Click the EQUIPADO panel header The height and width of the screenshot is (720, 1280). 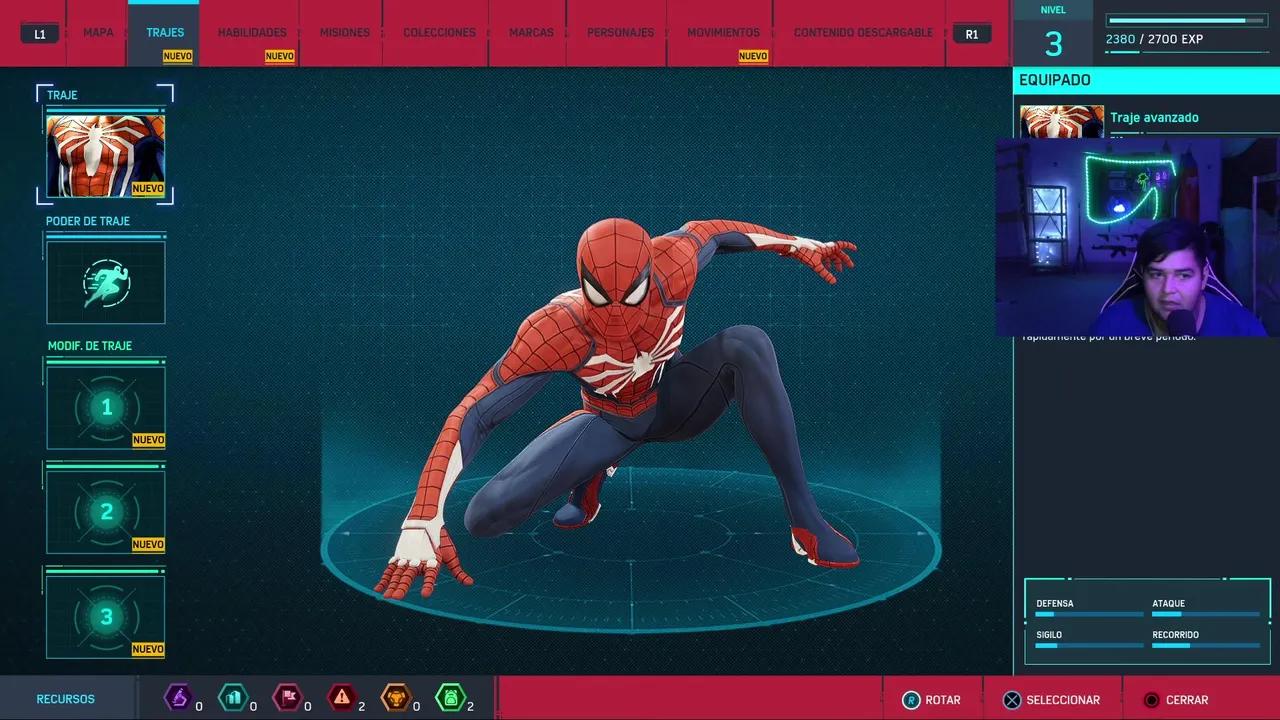[1146, 80]
